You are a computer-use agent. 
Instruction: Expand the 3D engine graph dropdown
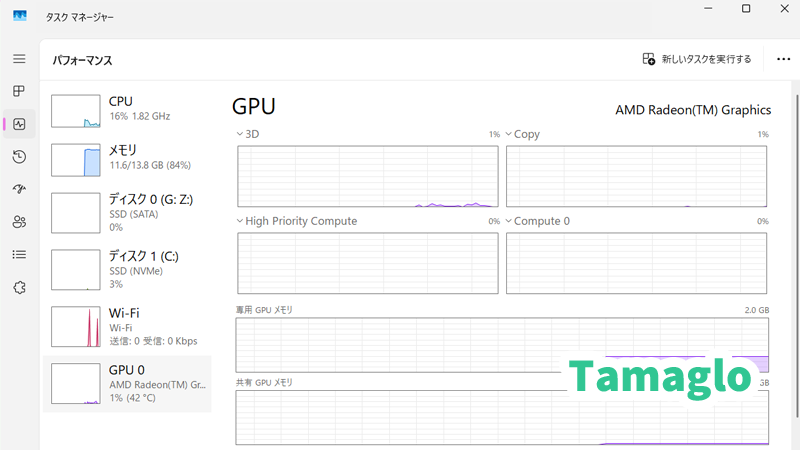click(x=240, y=133)
